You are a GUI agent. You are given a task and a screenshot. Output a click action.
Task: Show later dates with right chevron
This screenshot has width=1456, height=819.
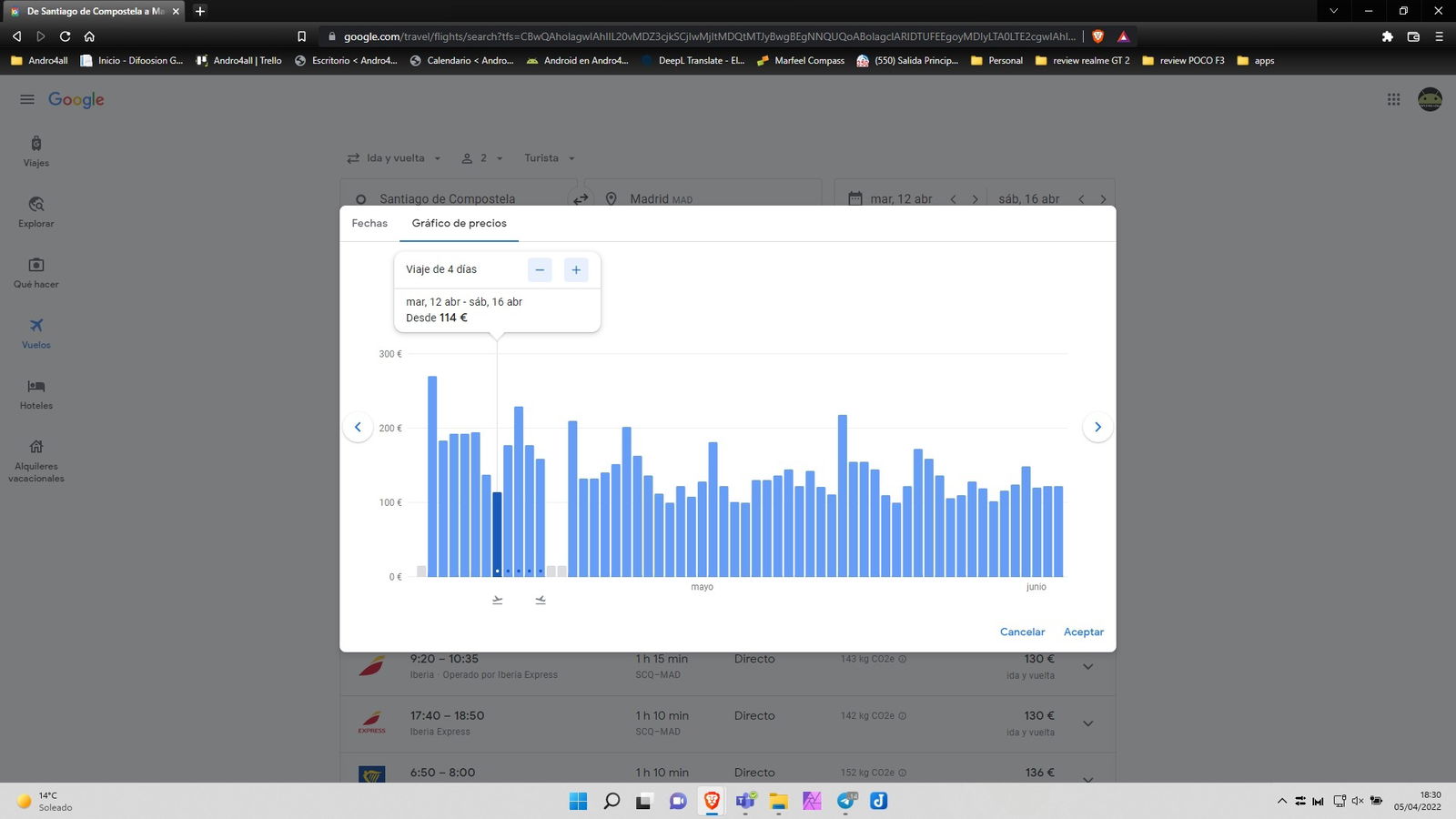(1097, 427)
